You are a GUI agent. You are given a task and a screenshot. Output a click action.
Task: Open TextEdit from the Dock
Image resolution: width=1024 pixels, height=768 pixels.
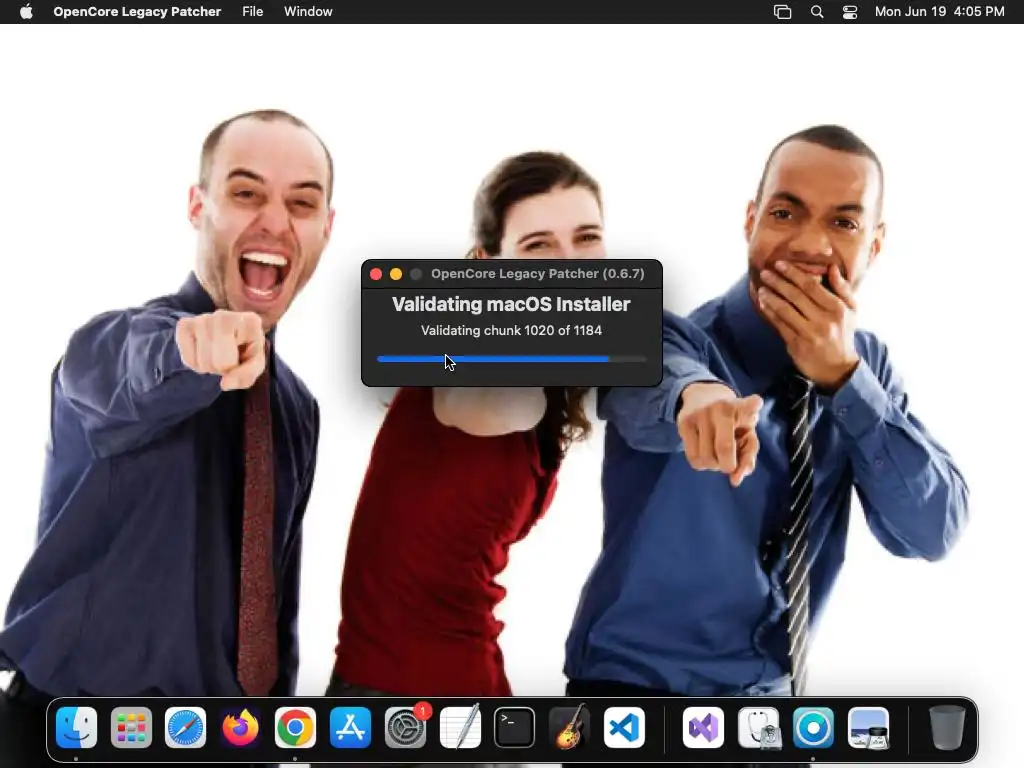pyautogui.click(x=460, y=728)
